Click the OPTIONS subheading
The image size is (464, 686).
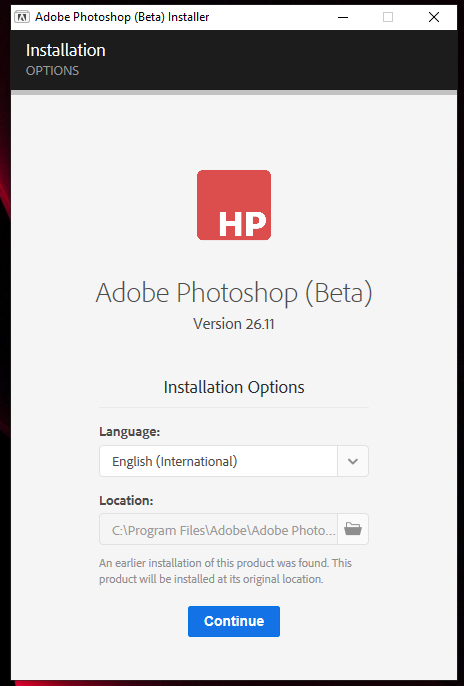[x=52, y=71]
